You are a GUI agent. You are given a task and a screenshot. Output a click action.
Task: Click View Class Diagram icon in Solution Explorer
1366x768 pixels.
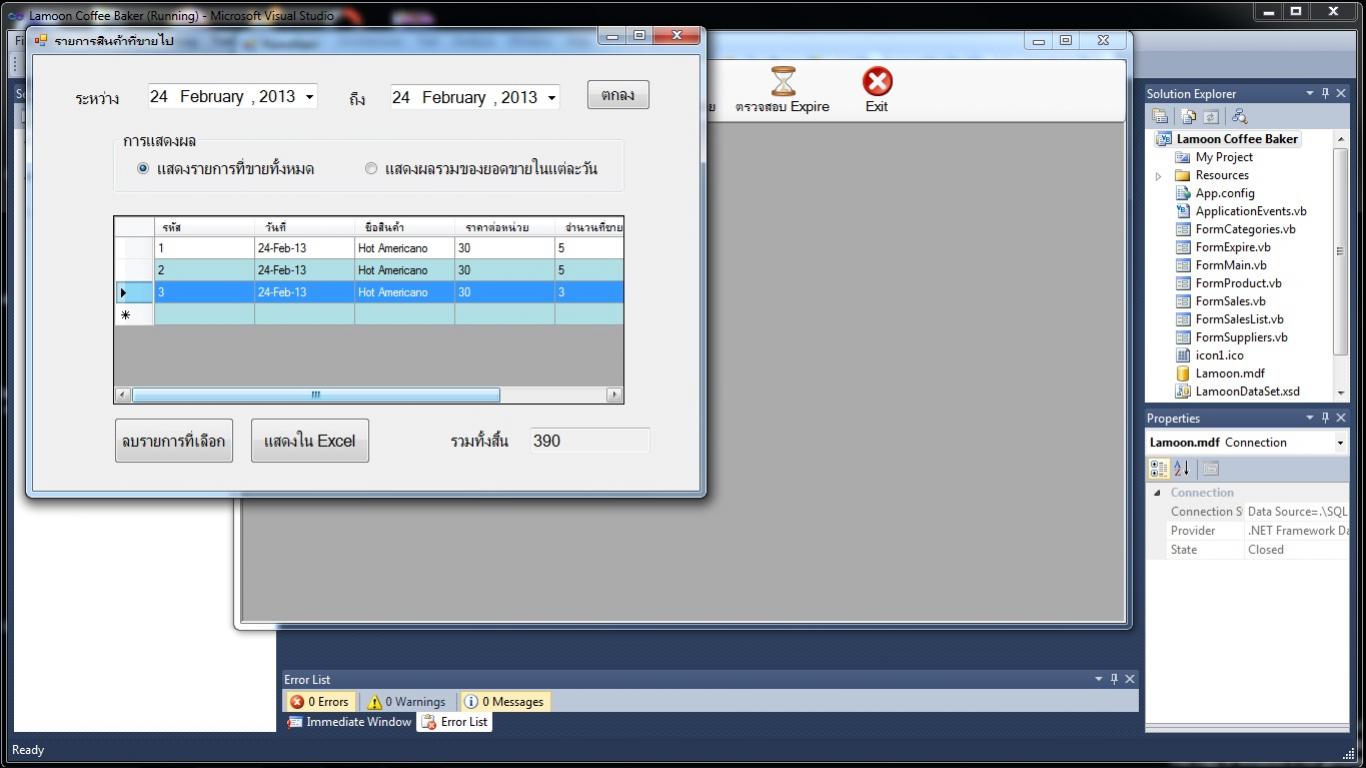click(x=1239, y=116)
